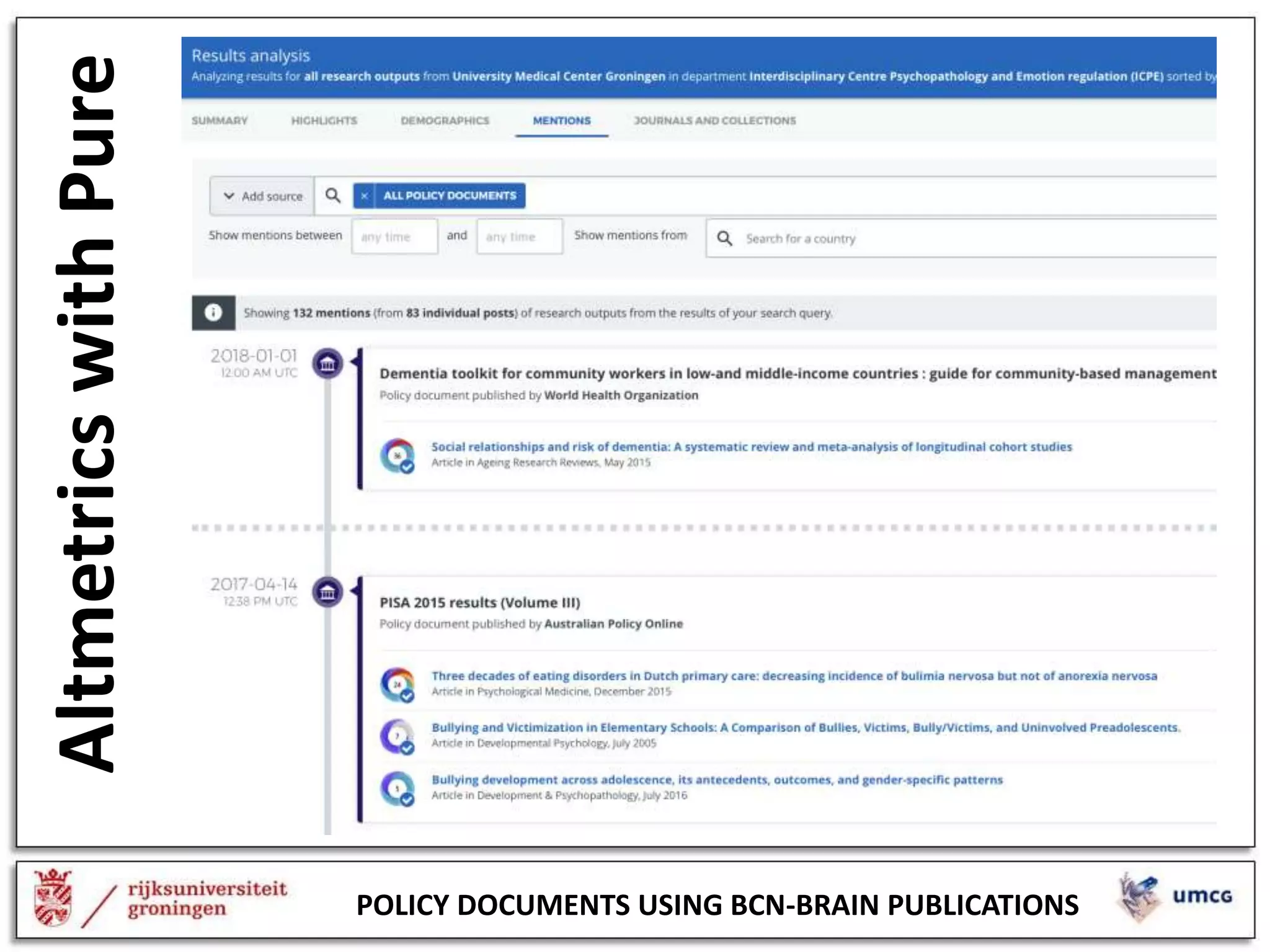
Task: Remove the ALL POLICY DOCUMENTS filter
Action: tap(364, 196)
